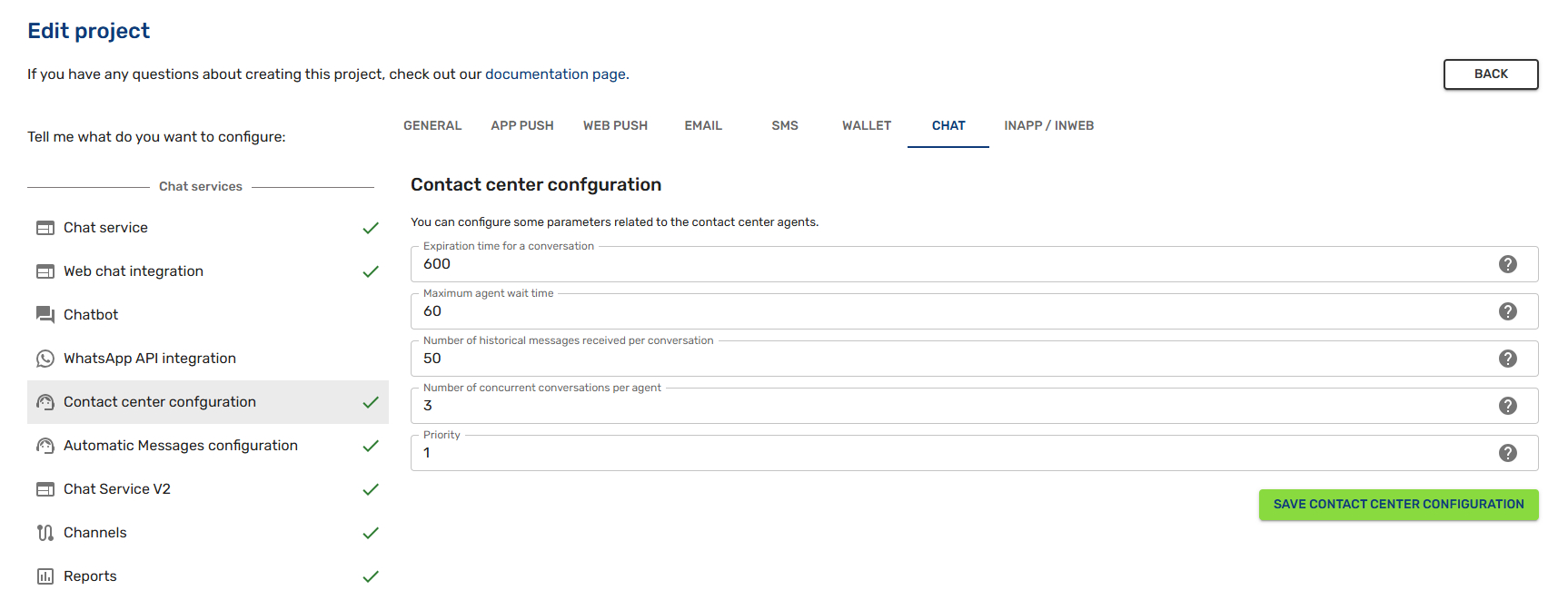1568x610 pixels.
Task: Click the Contact center headset icon
Action: click(x=45, y=402)
